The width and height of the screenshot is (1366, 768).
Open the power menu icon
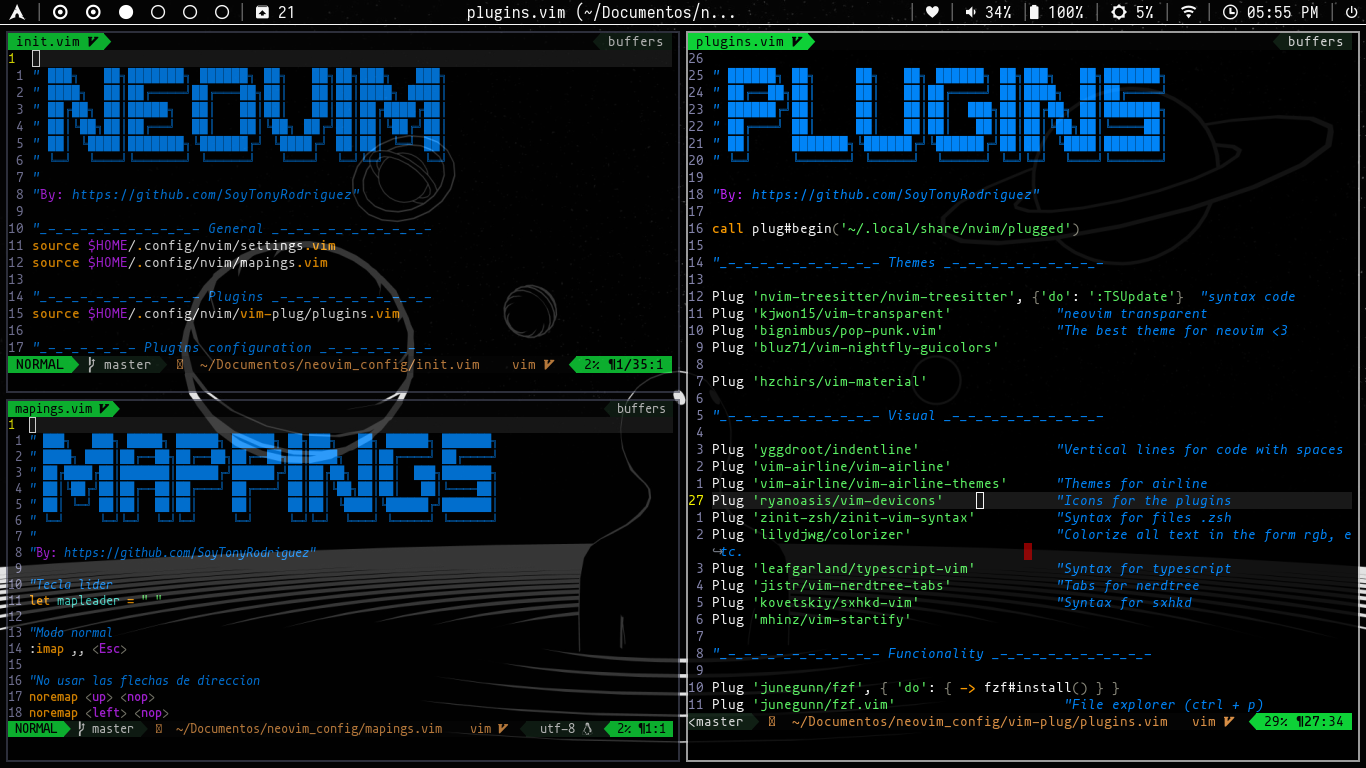click(1351, 12)
